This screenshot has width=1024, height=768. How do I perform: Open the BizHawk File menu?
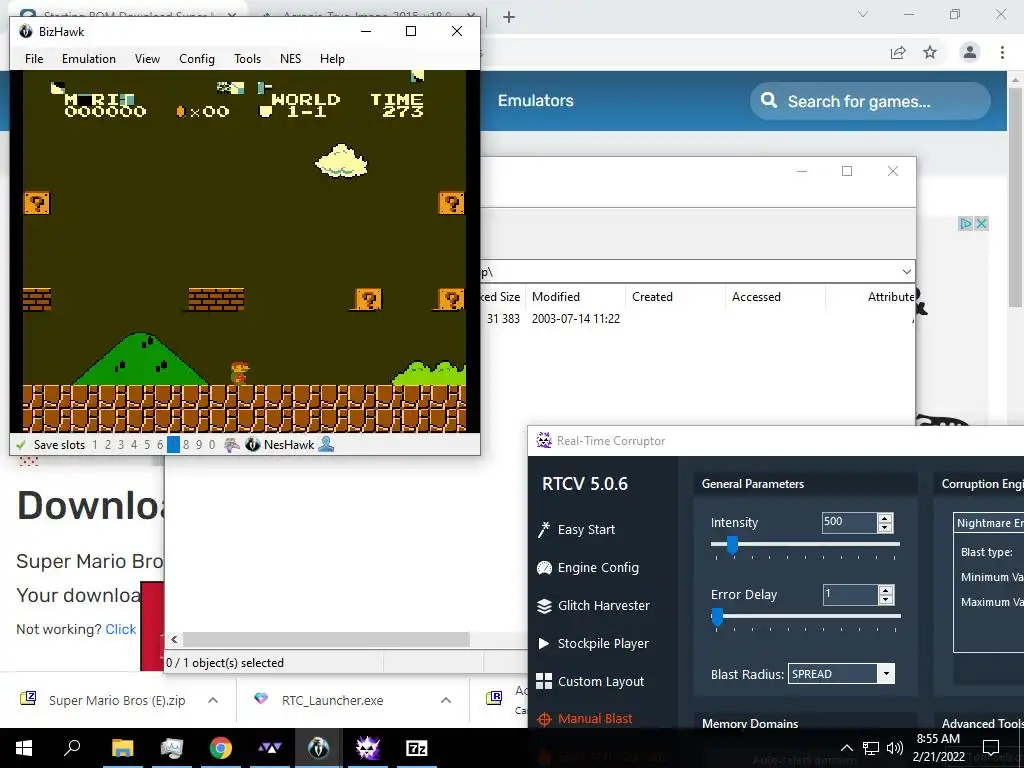34,59
